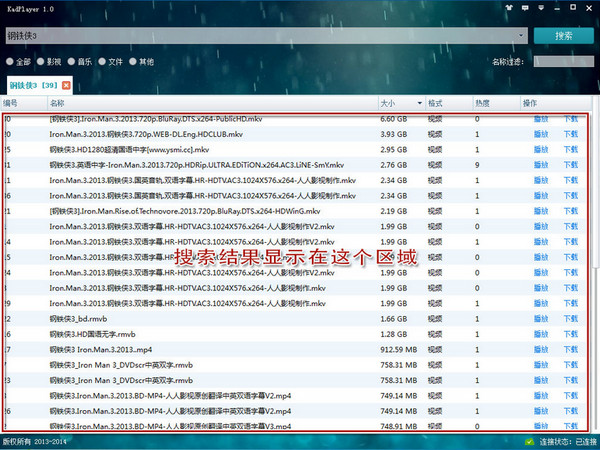
Task: Sort results by the 热度 column header
Action: [x=483, y=103]
